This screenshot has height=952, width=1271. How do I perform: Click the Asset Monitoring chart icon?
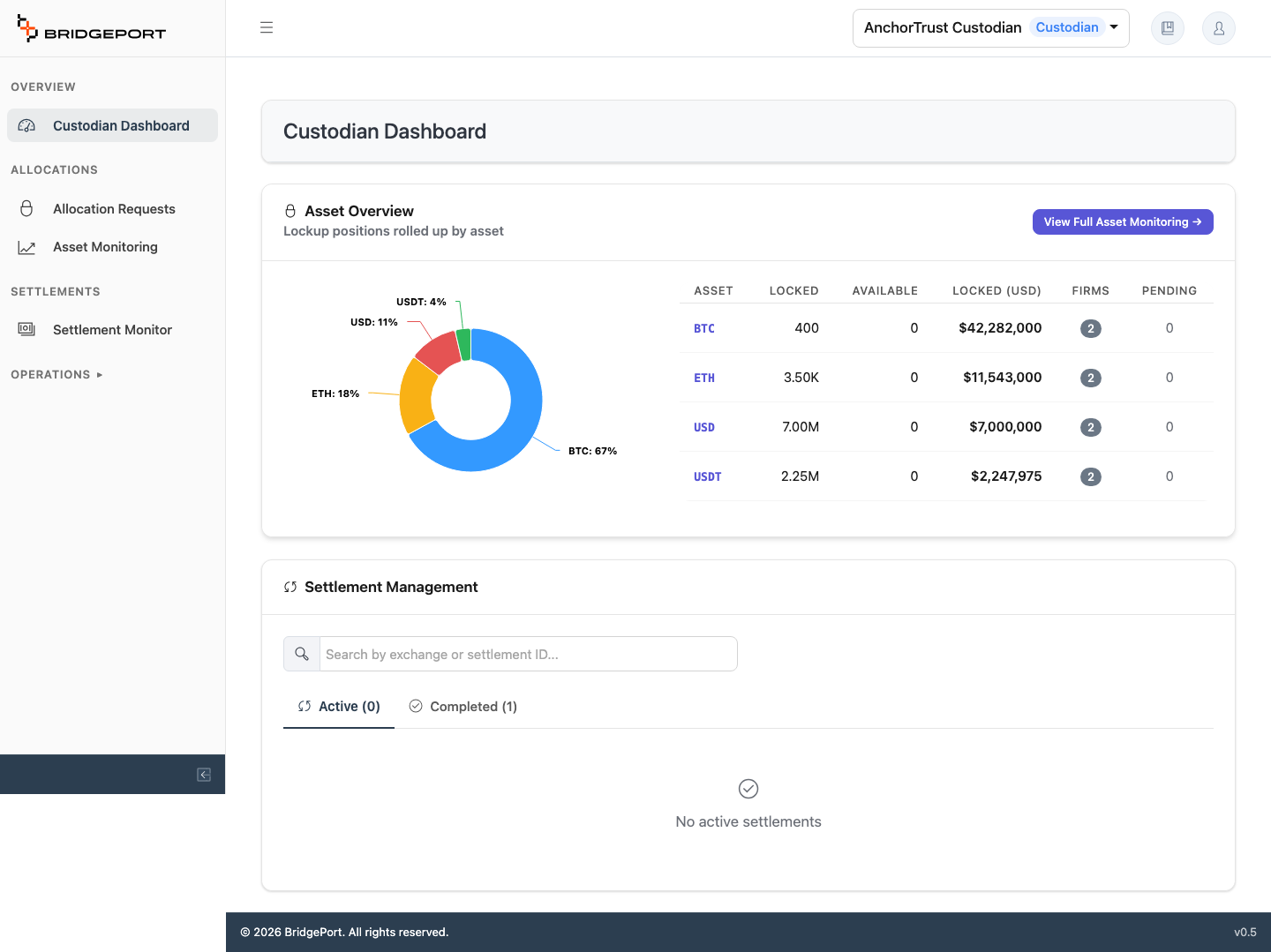click(x=26, y=247)
